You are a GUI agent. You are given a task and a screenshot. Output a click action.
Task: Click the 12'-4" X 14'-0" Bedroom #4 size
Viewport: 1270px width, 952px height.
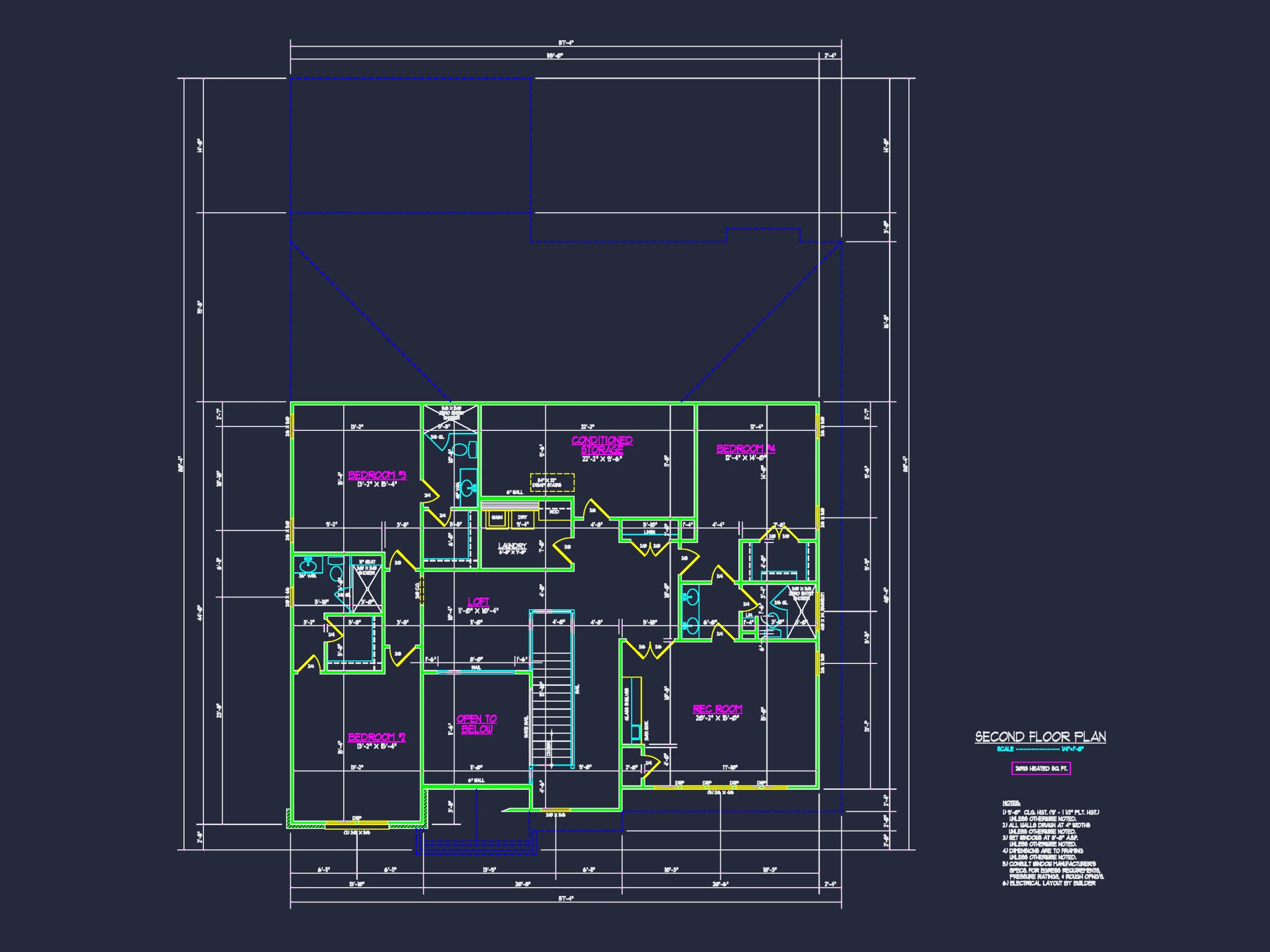tap(745, 458)
